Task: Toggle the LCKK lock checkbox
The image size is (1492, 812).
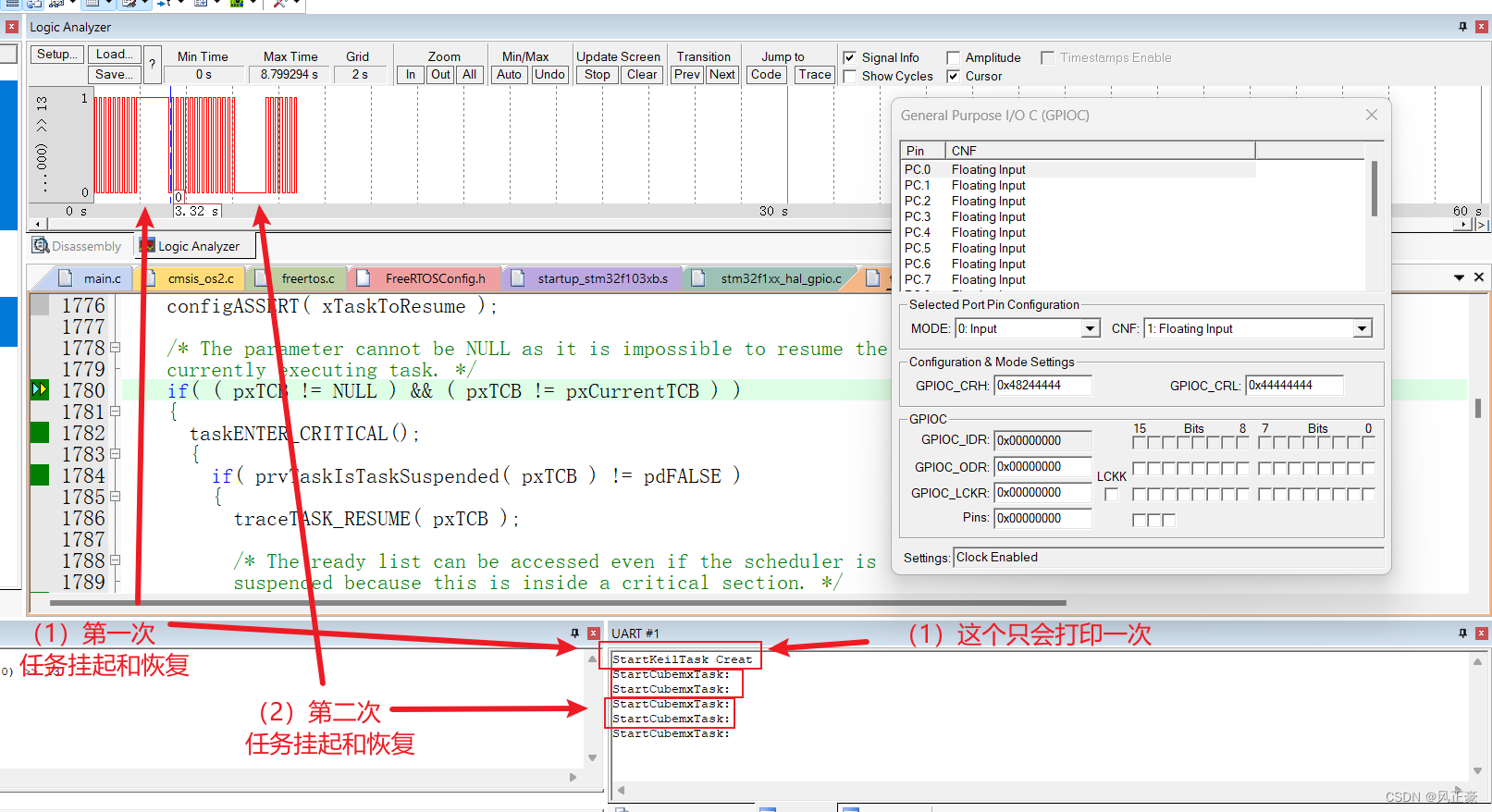Action: point(1111,495)
